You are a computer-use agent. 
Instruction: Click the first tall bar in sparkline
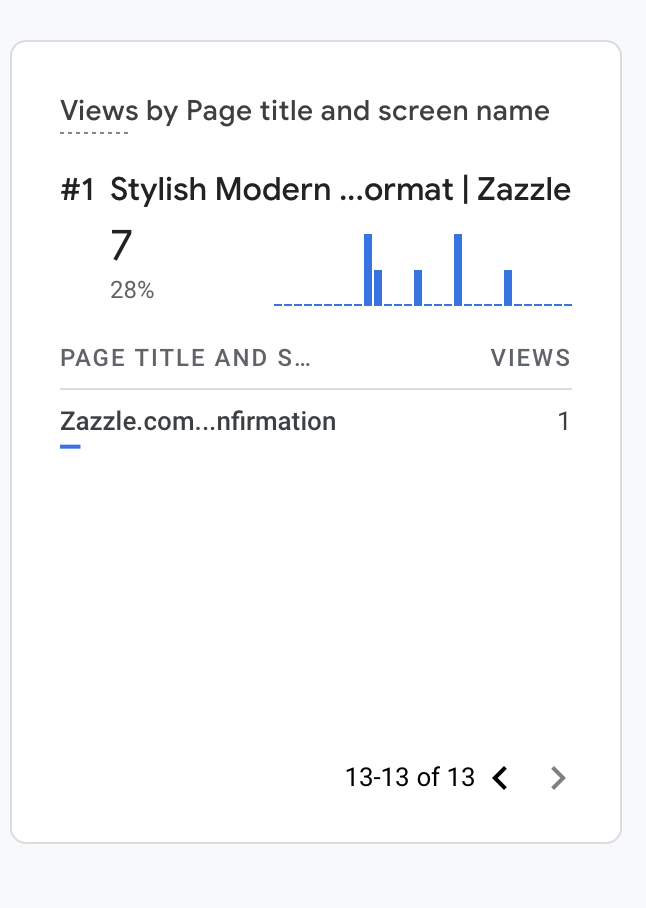coord(368,269)
